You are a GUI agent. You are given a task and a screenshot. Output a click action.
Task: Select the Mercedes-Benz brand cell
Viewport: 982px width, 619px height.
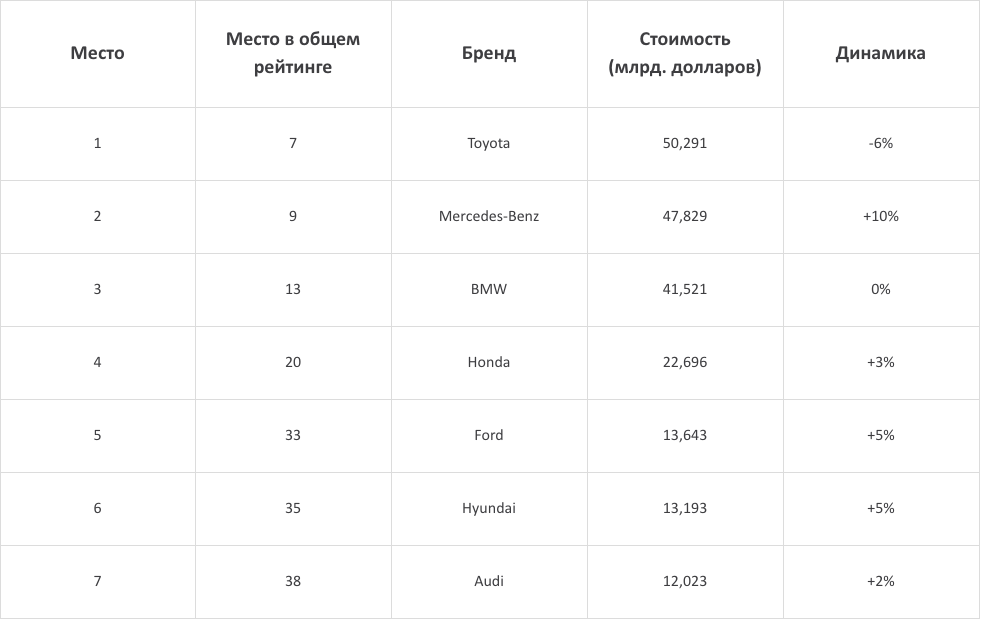pyautogui.click(x=489, y=216)
